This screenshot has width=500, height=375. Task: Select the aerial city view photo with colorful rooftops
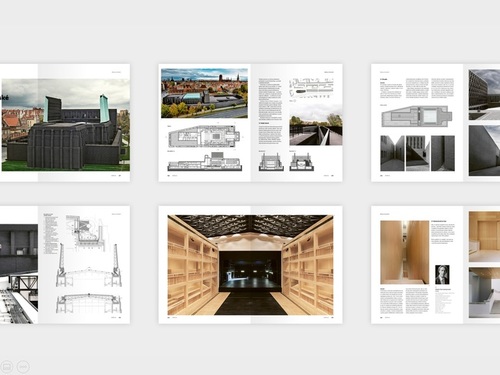point(204,93)
